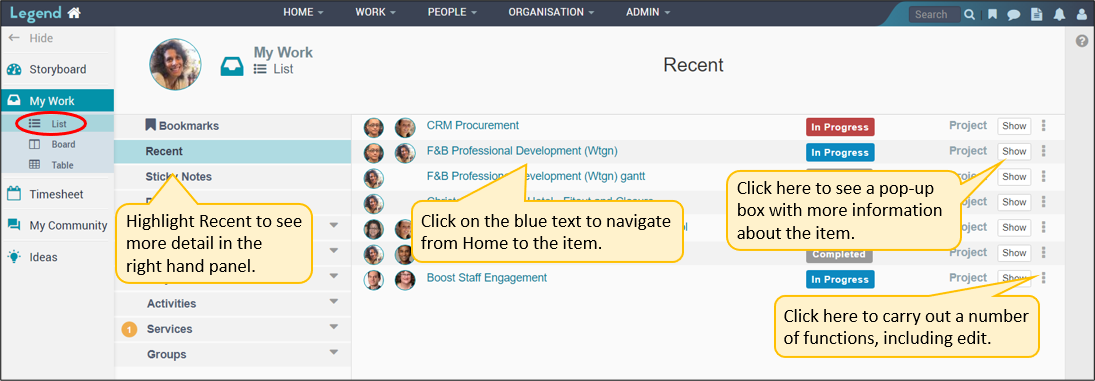
Task: Click the large profile photo
Action: coord(175,64)
